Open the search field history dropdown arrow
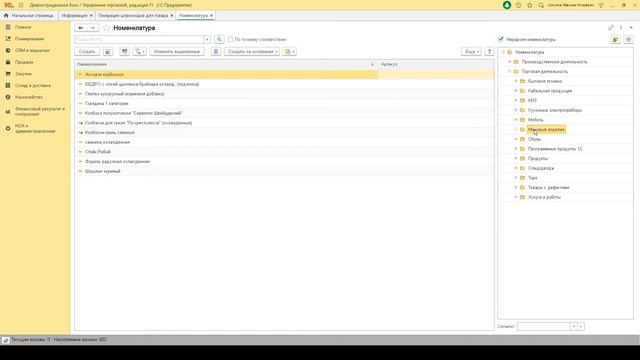This screenshot has width=640, height=360. pos(207,39)
